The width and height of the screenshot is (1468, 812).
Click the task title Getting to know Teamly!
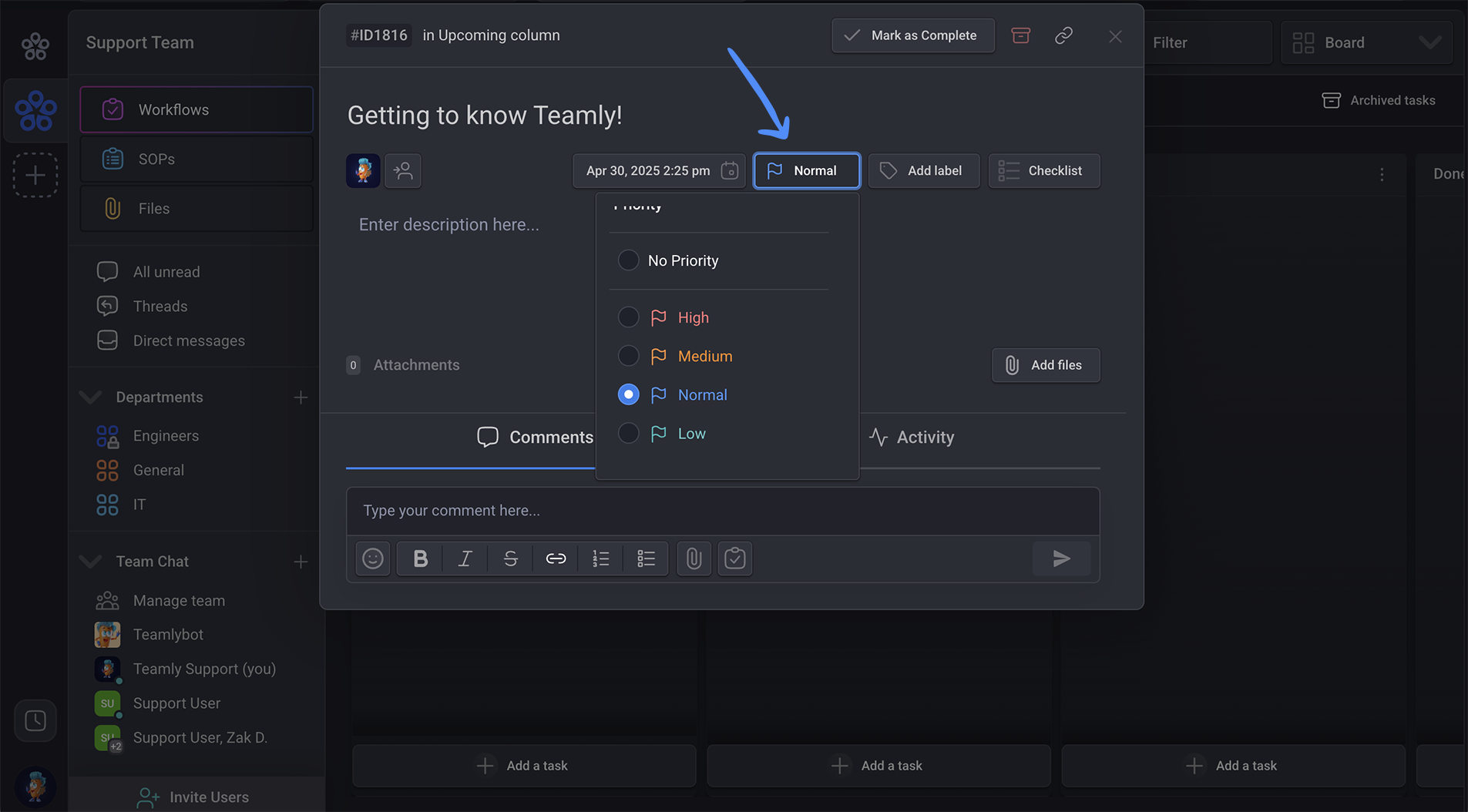tap(485, 116)
